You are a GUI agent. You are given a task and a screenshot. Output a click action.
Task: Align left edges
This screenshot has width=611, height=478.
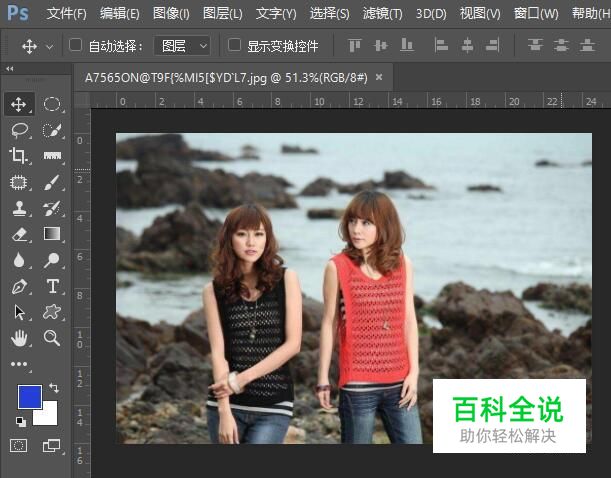[441, 46]
